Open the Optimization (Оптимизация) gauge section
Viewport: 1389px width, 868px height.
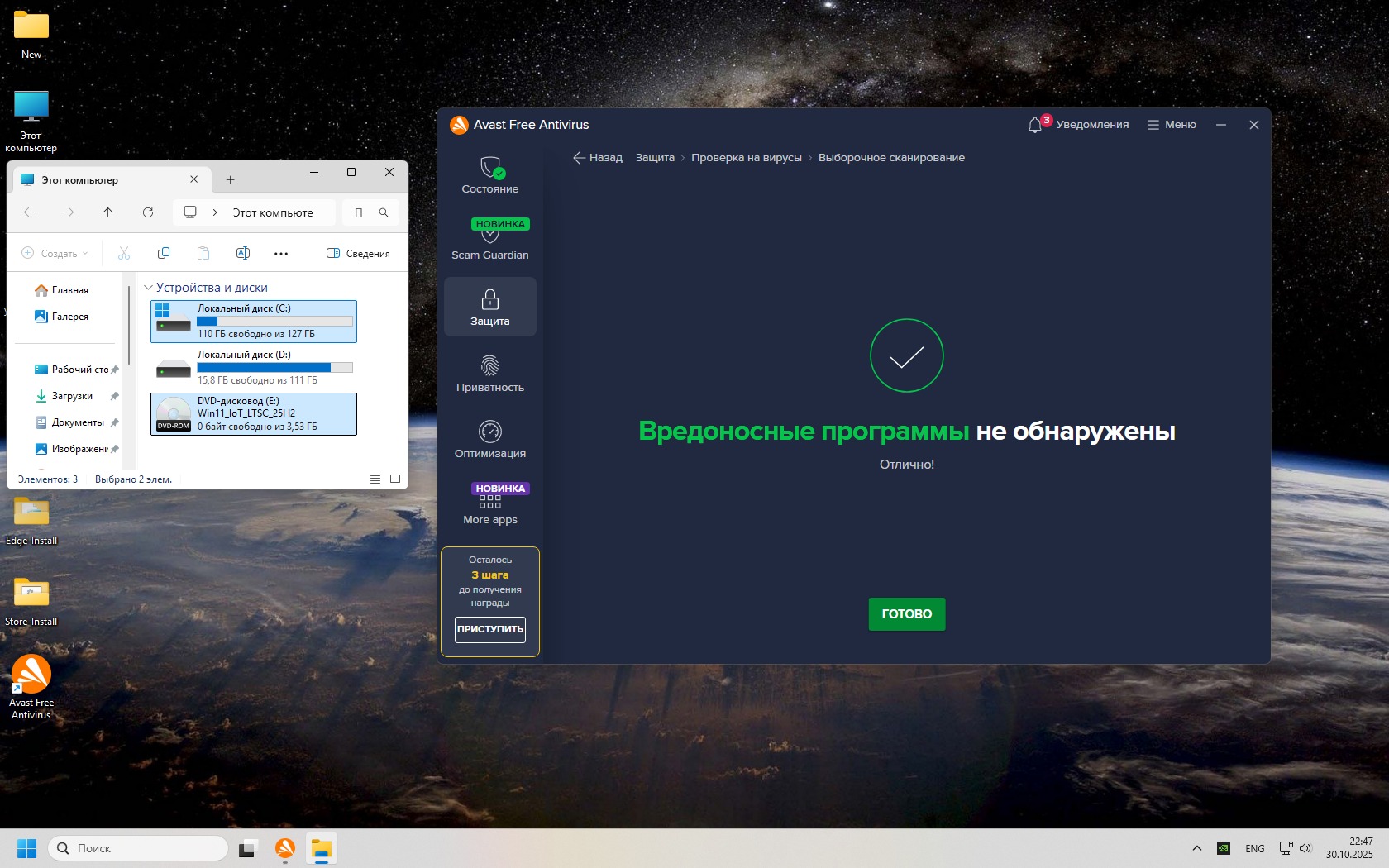coord(489,439)
